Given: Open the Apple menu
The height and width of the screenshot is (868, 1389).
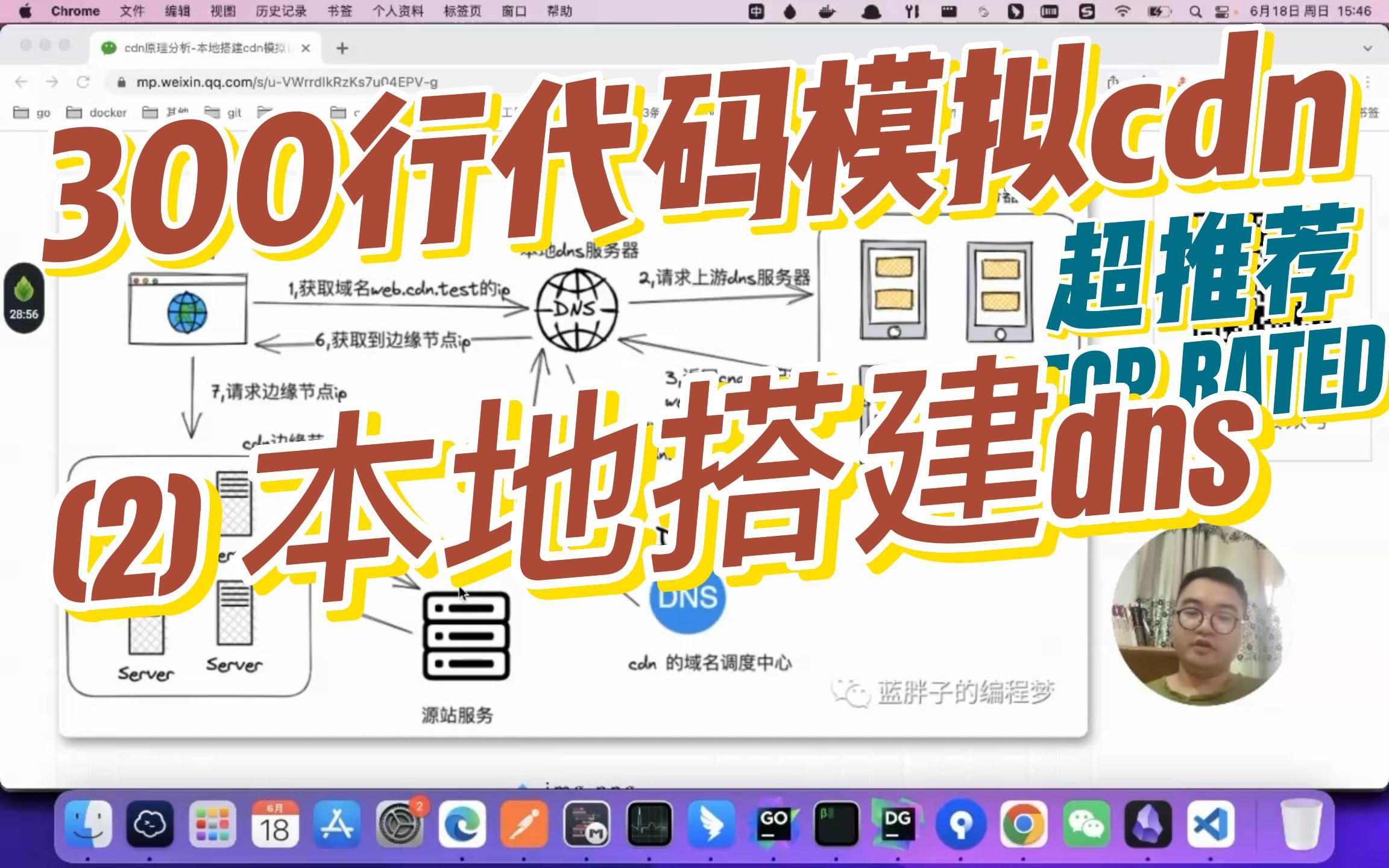Looking at the screenshot, I should pos(25,11).
